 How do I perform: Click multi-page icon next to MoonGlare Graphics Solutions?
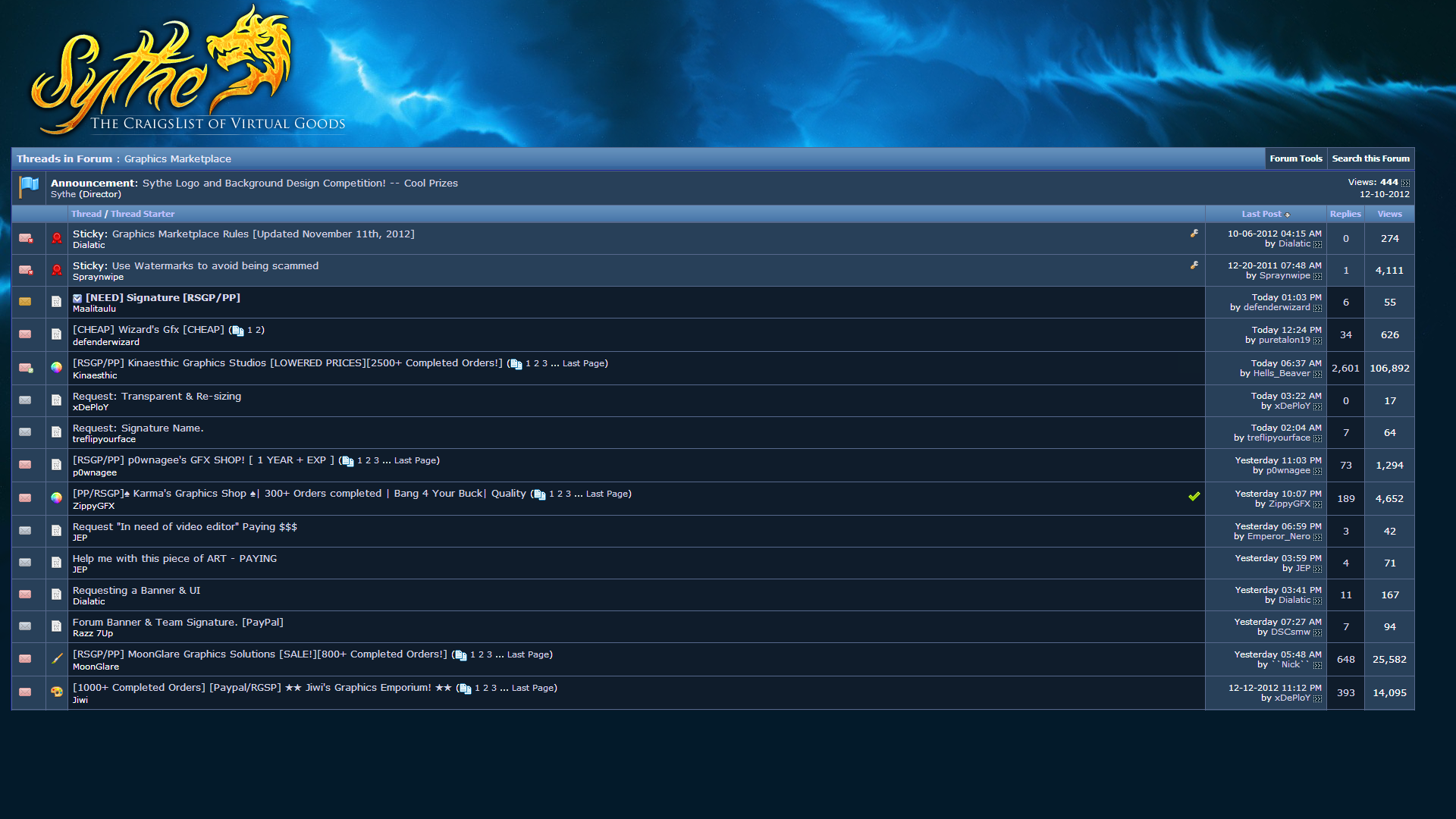coord(461,655)
